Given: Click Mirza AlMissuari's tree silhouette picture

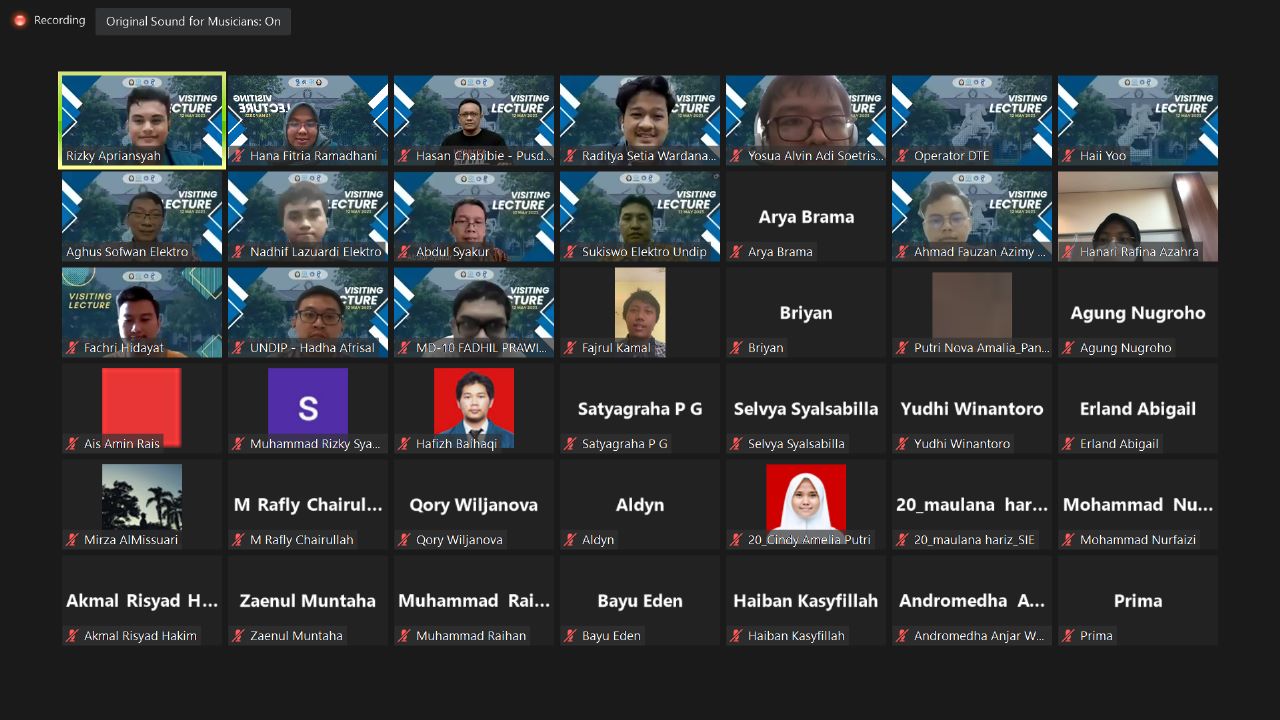Looking at the screenshot, I should pyautogui.click(x=142, y=497).
